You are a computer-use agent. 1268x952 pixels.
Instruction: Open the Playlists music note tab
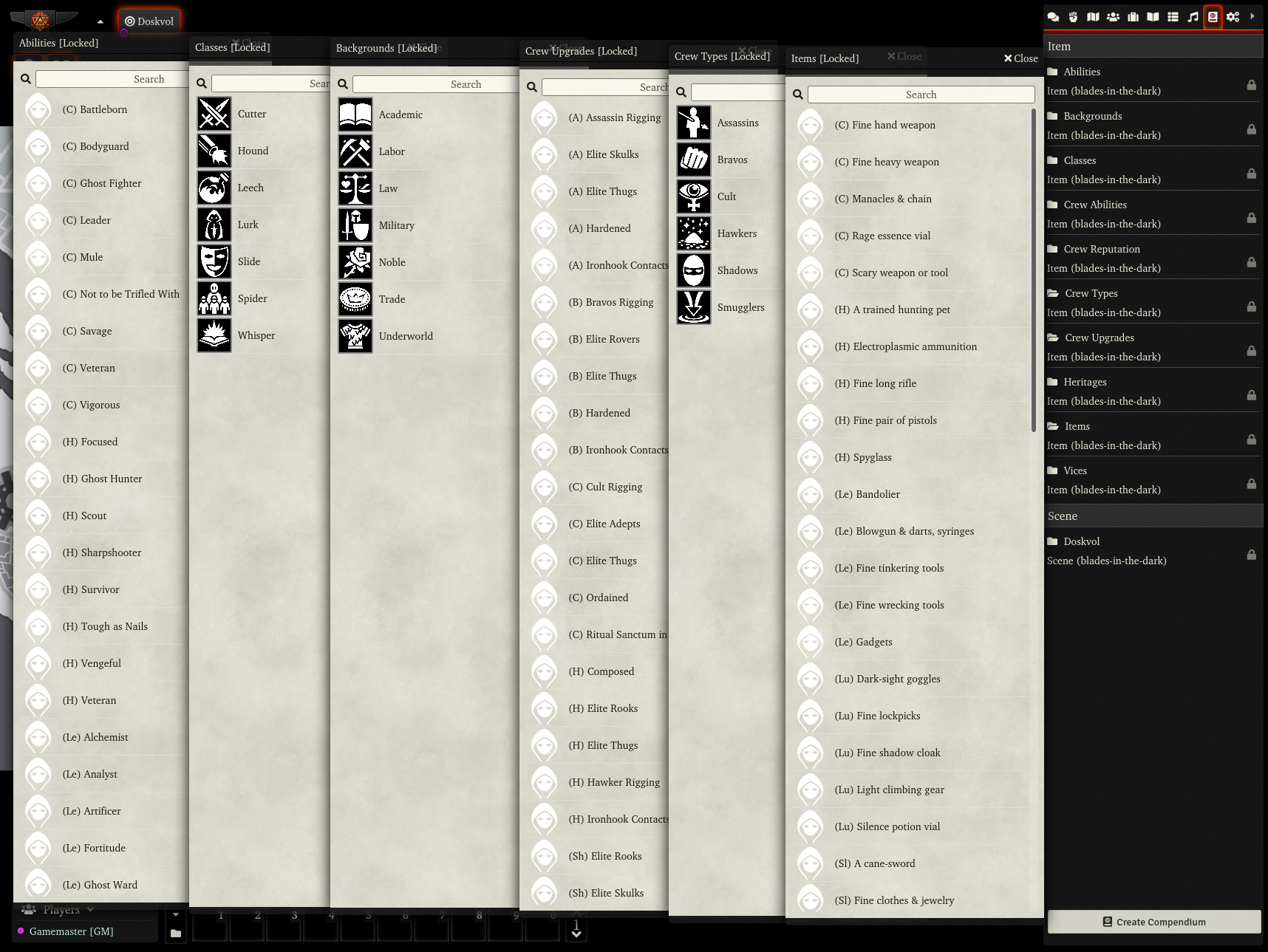(1193, 17)
